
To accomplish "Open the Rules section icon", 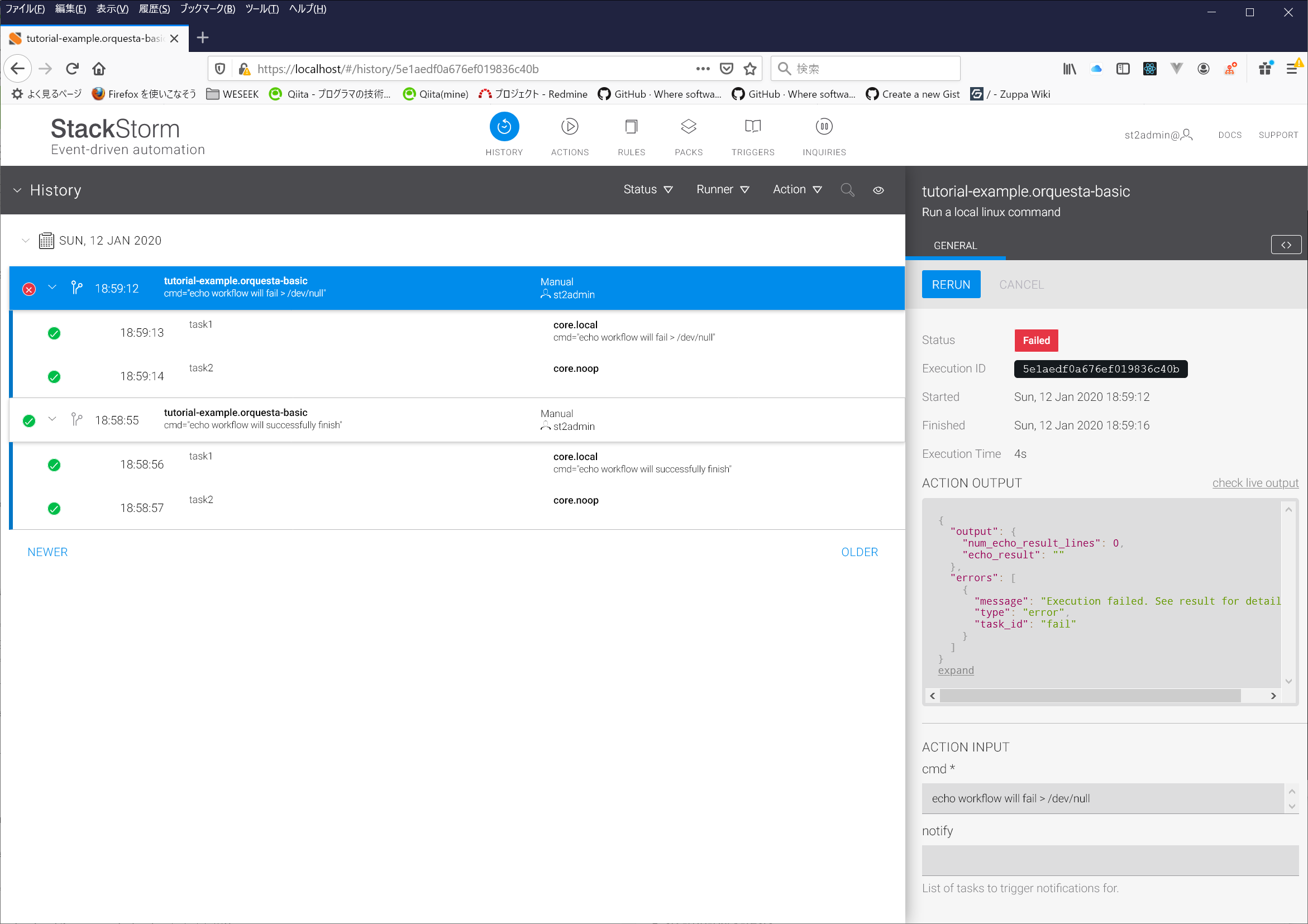I will 631,127.
